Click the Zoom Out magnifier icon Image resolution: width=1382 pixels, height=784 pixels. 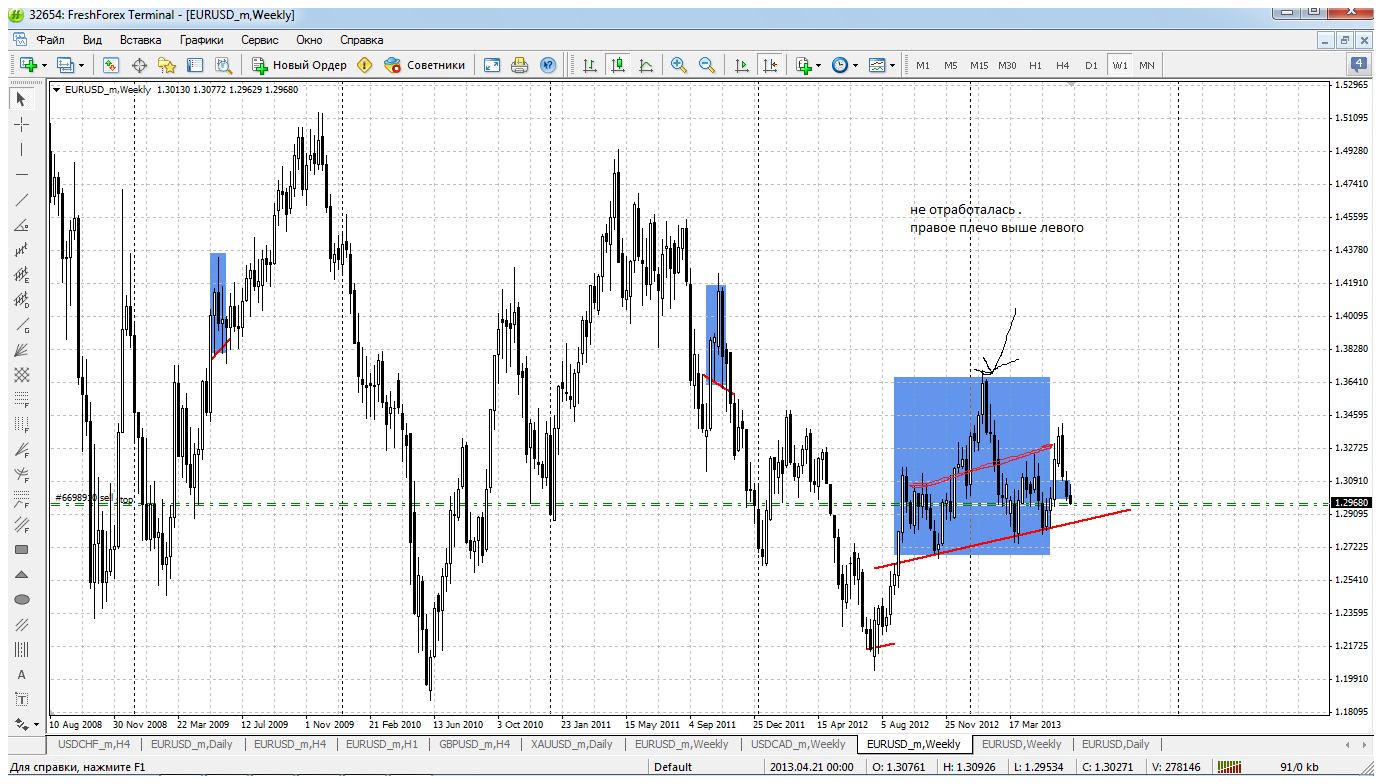pyautogui.click(x=707, y=65)
